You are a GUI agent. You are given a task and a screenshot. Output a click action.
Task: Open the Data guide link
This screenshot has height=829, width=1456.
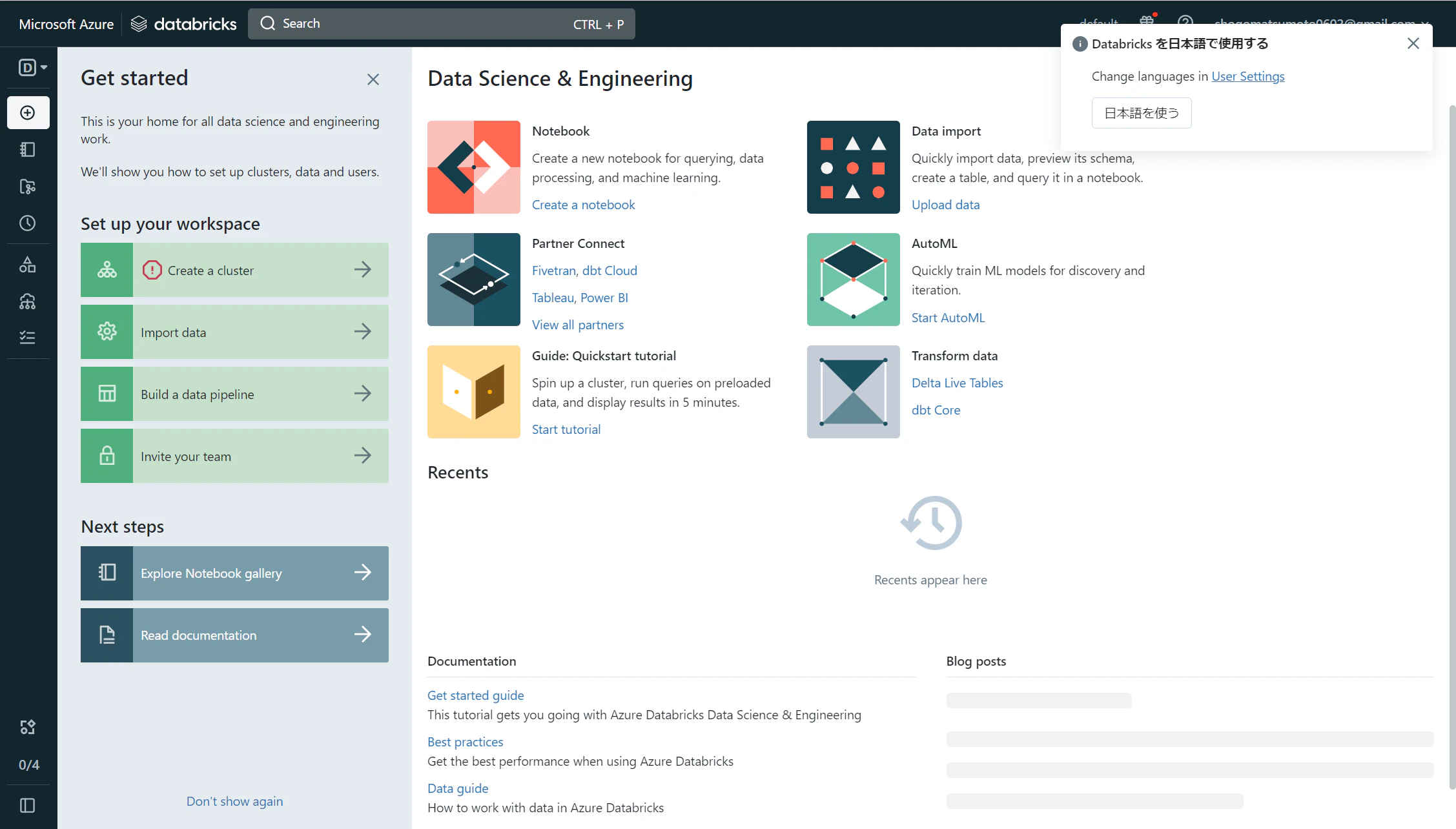click(x=458, y=788)
